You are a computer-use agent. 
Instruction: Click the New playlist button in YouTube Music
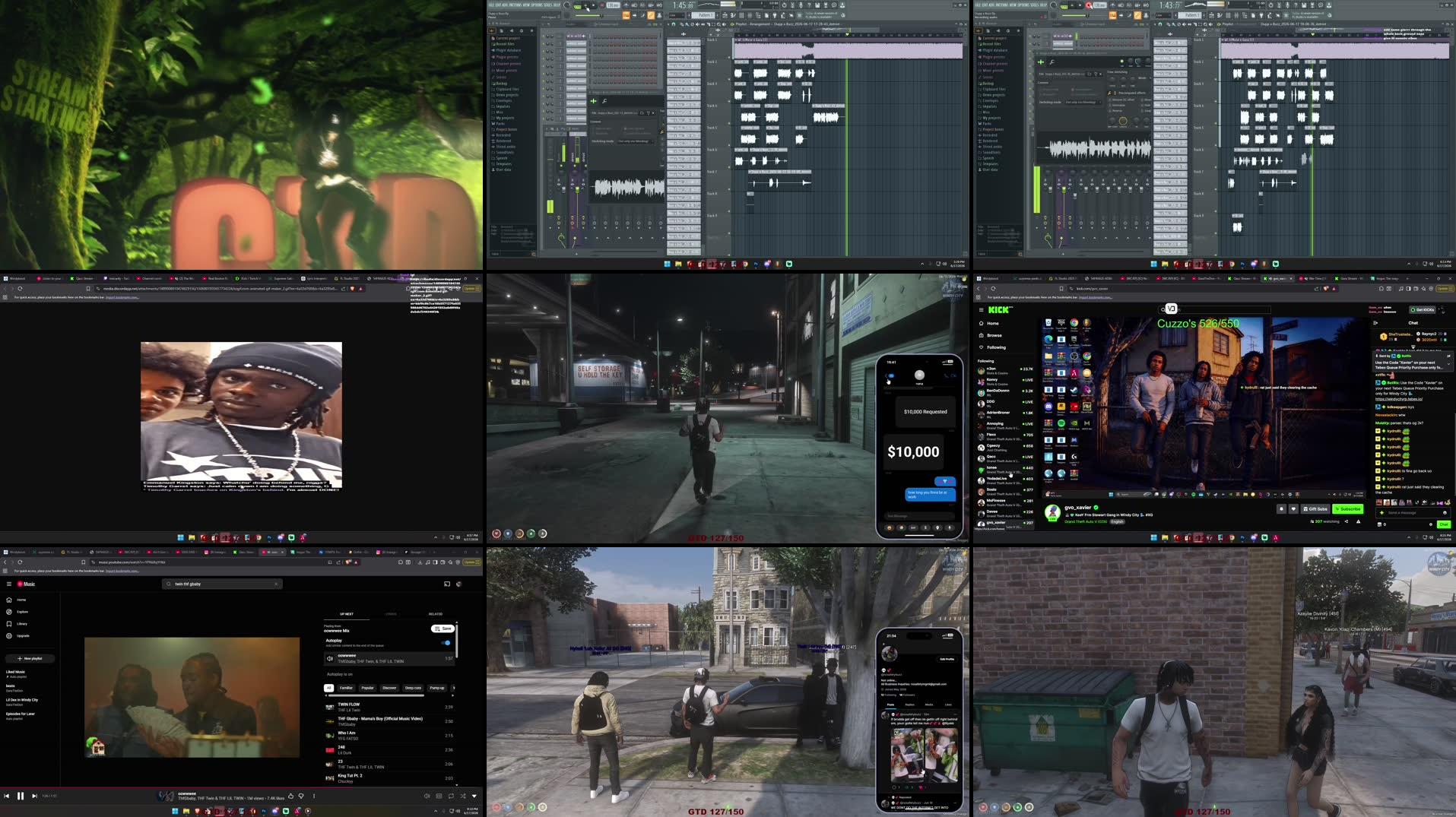point(30,658)
